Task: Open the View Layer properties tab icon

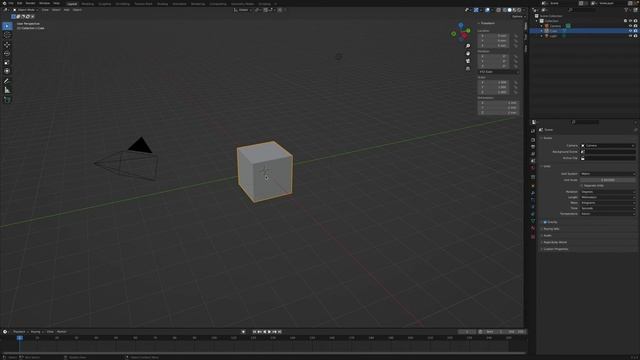Action: tap(533, 154)
